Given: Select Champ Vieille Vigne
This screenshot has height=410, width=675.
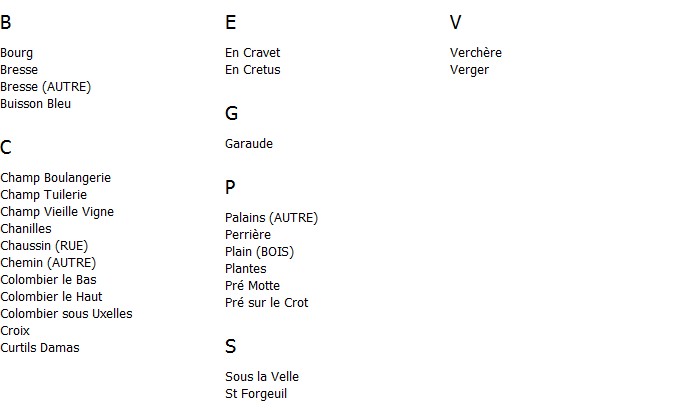Looking at the screenshot, I should tap(57, 212).
